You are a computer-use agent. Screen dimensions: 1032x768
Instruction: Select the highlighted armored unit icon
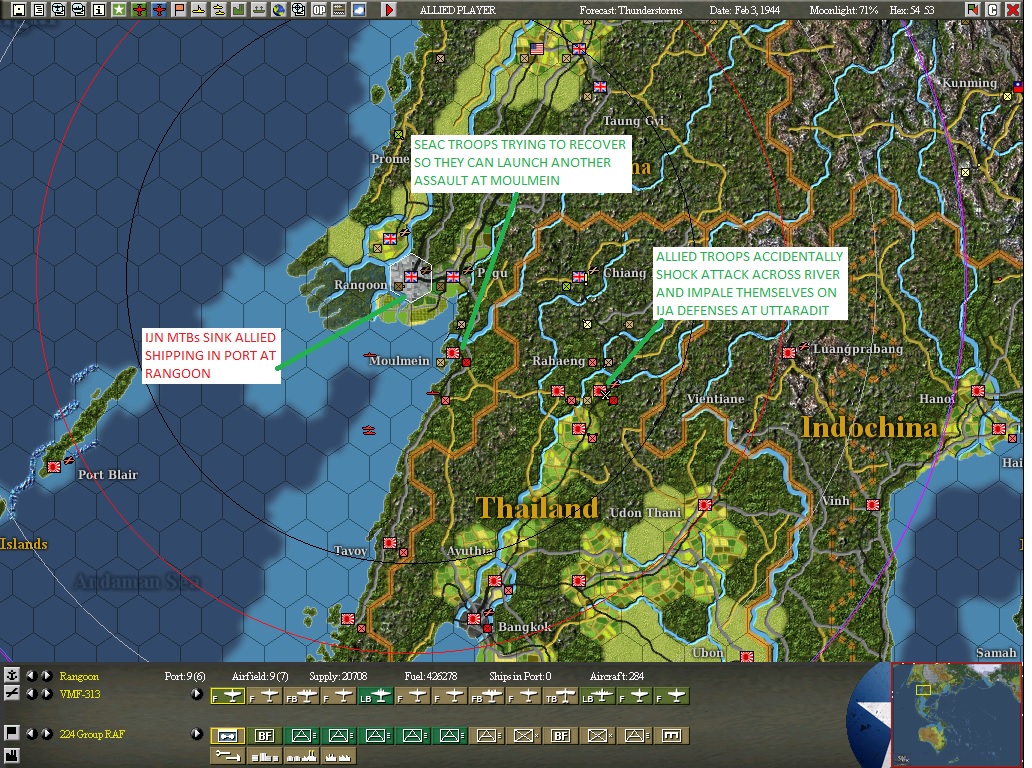pos(228,736)
